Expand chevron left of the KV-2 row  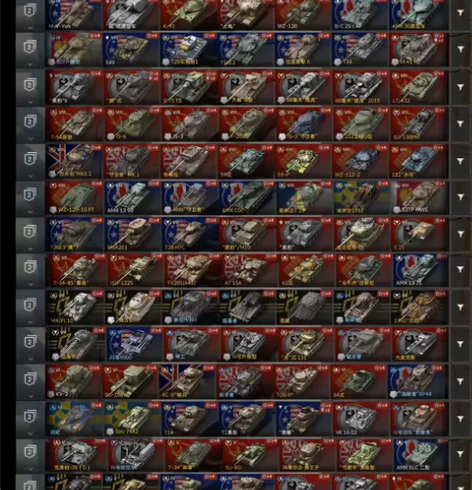click(30, 396)
